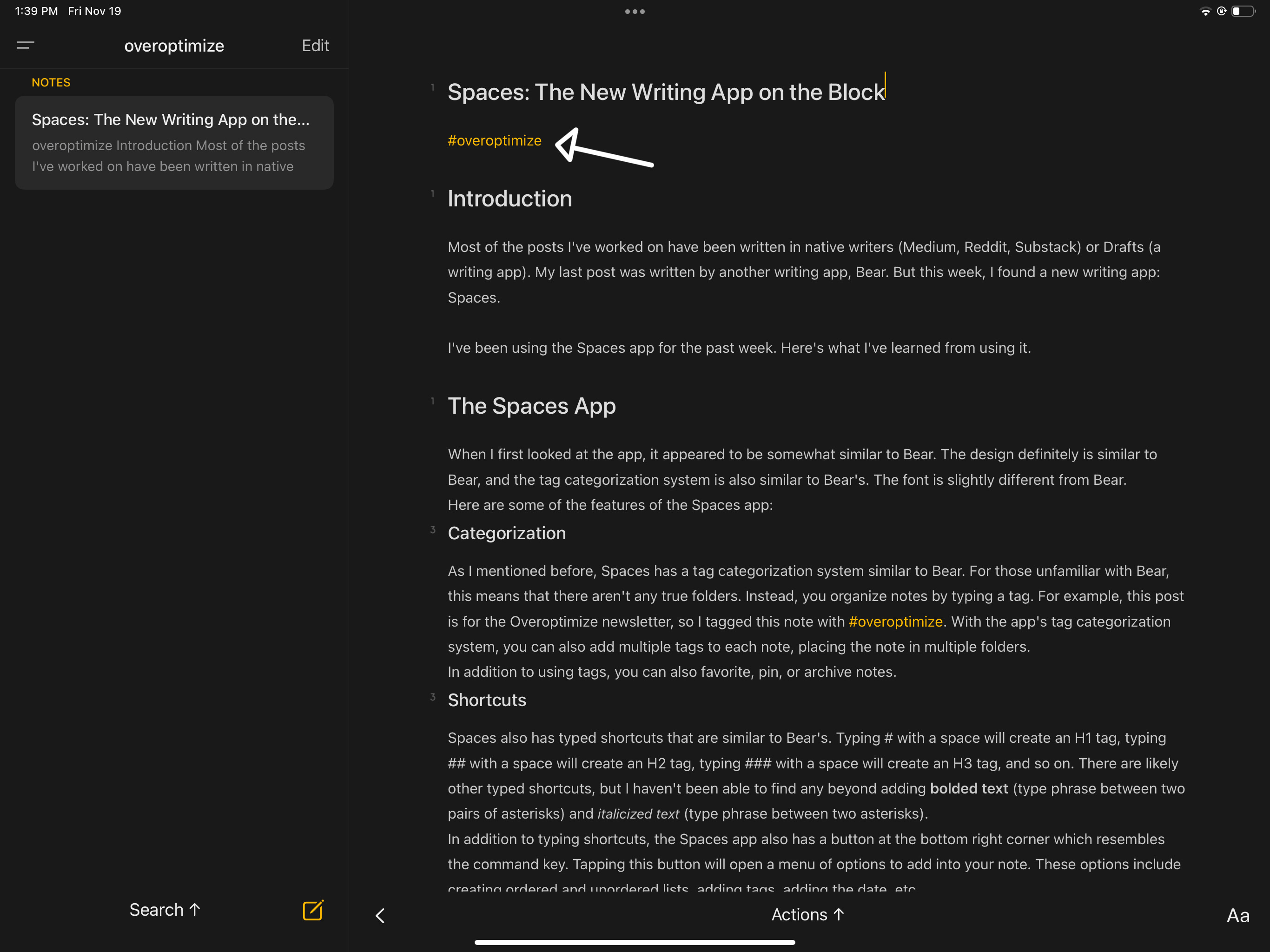
Task: Open the Actions menu
Action: coord(807,915)
